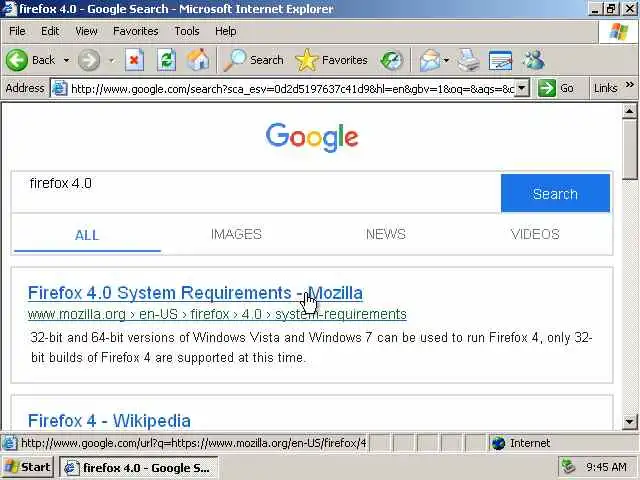
Task: Click the Windows flag logo
Action: pos(619,31)
